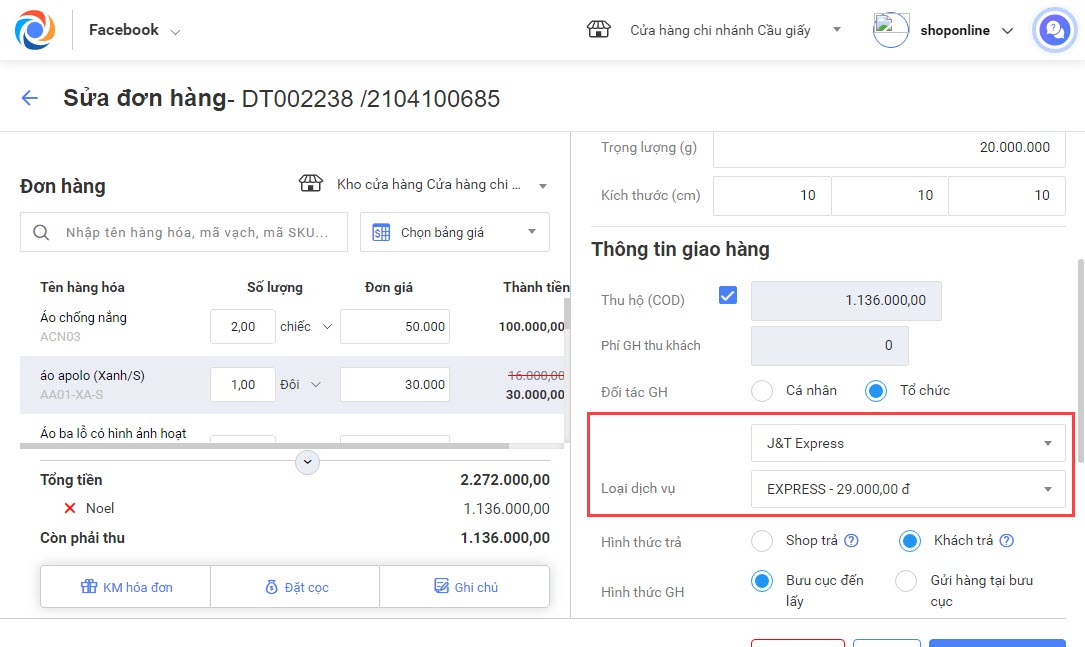Click the back arrow beside Sửa đơn hàng

coord(30,98)
